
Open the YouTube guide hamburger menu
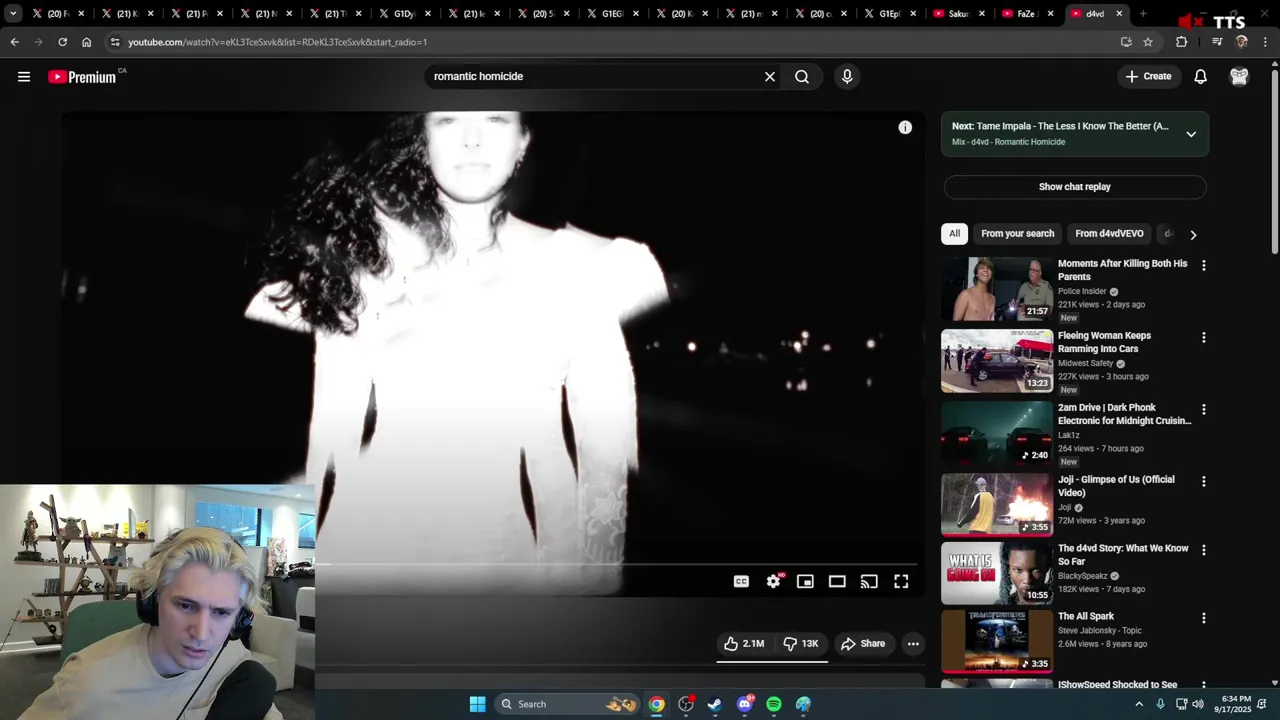24,77
